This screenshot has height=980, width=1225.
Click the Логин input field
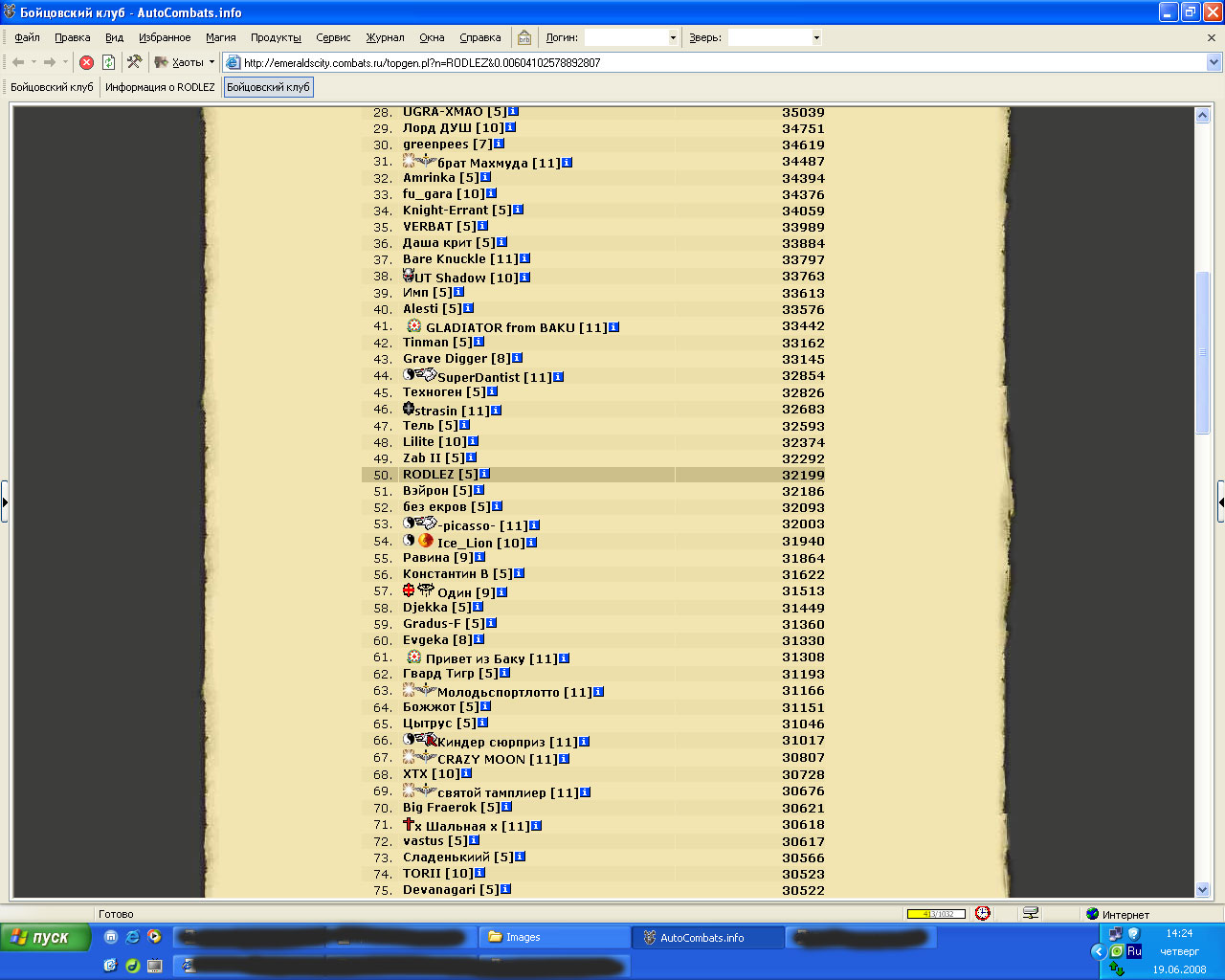pos(625,37)
